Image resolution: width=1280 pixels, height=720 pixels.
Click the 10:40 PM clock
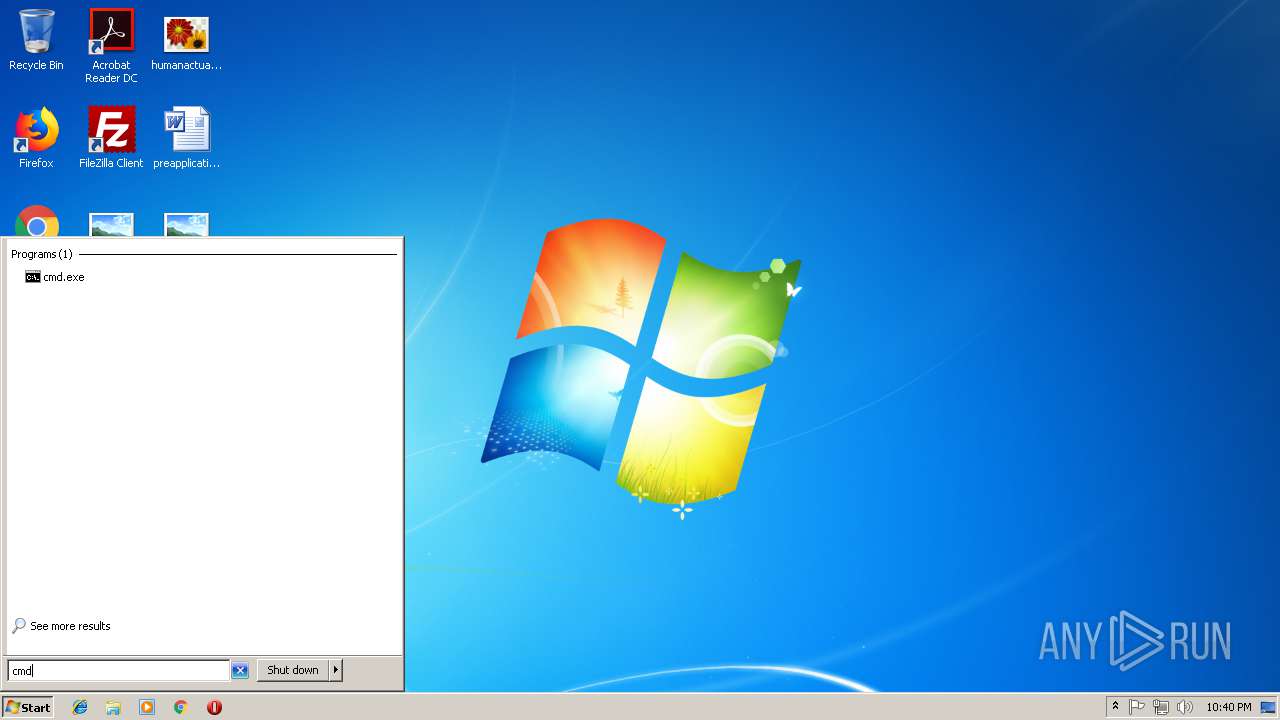click(x=1228, y=707)
